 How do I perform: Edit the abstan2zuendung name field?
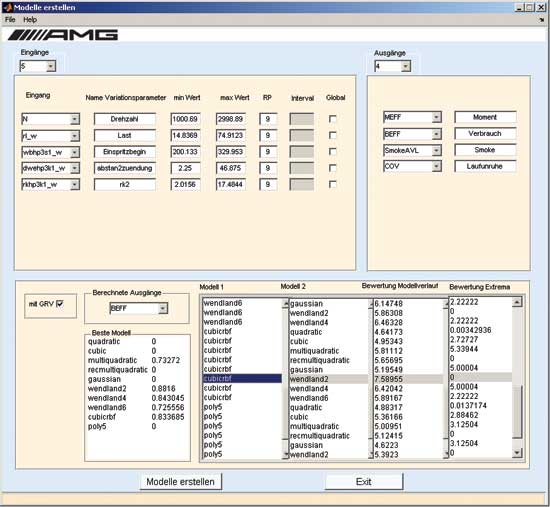125,168
